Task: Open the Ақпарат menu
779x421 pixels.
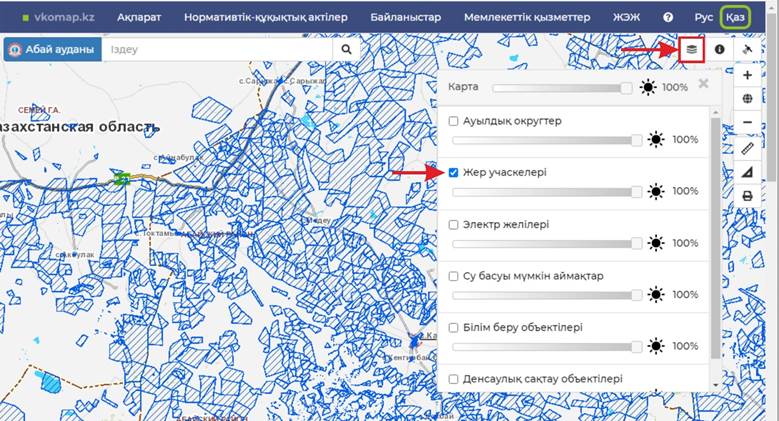Action: 138,18
